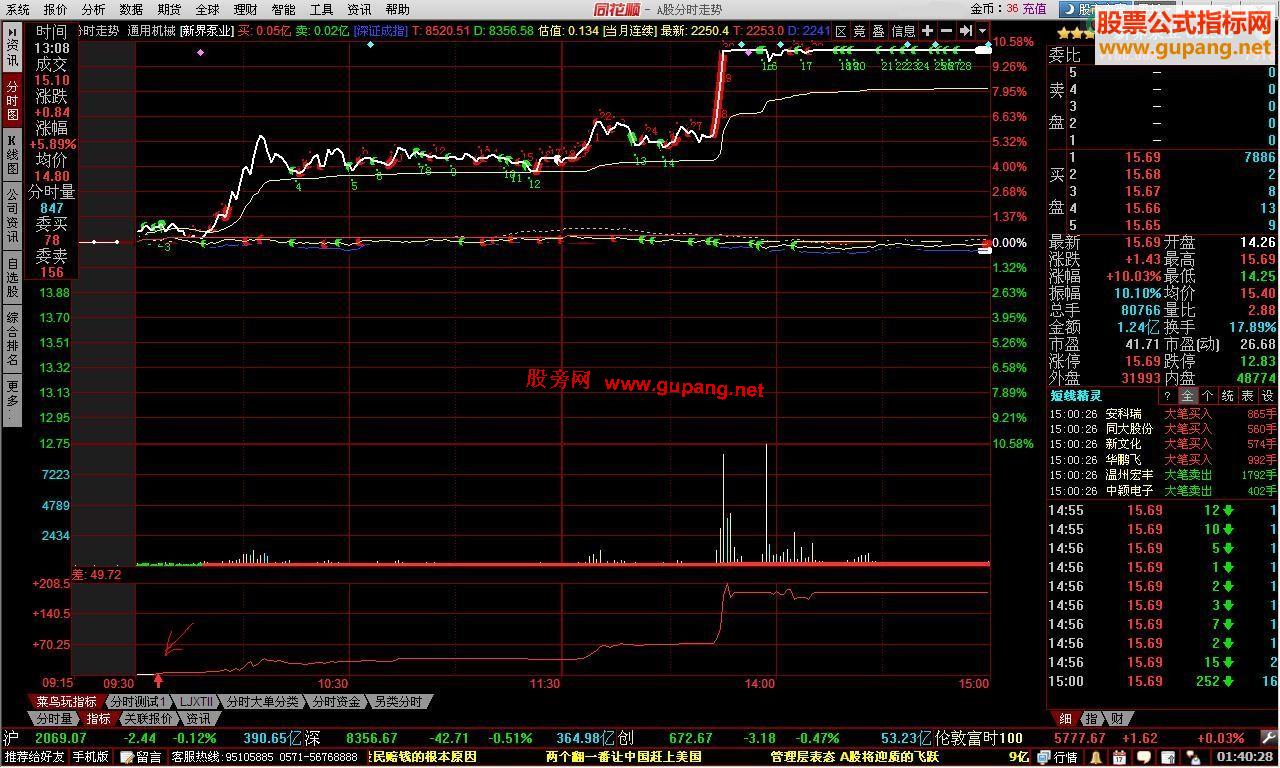1280x768 pixels.
Task: Select the 财 tab in right panel
Action: pos(1116,719)
